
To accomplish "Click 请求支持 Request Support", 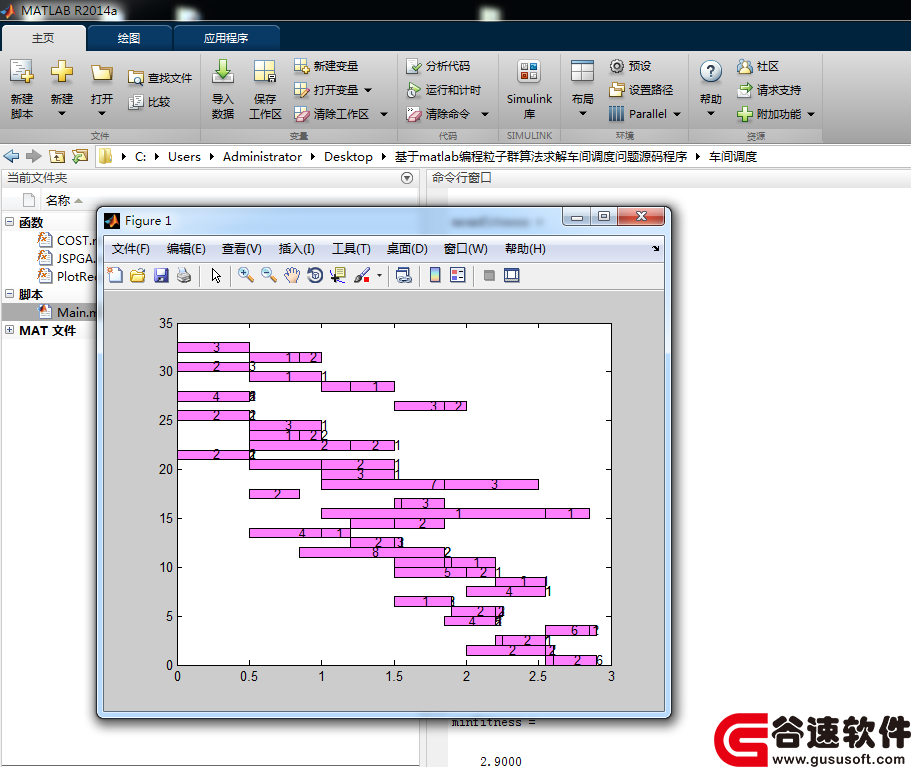I will [769, 90].
